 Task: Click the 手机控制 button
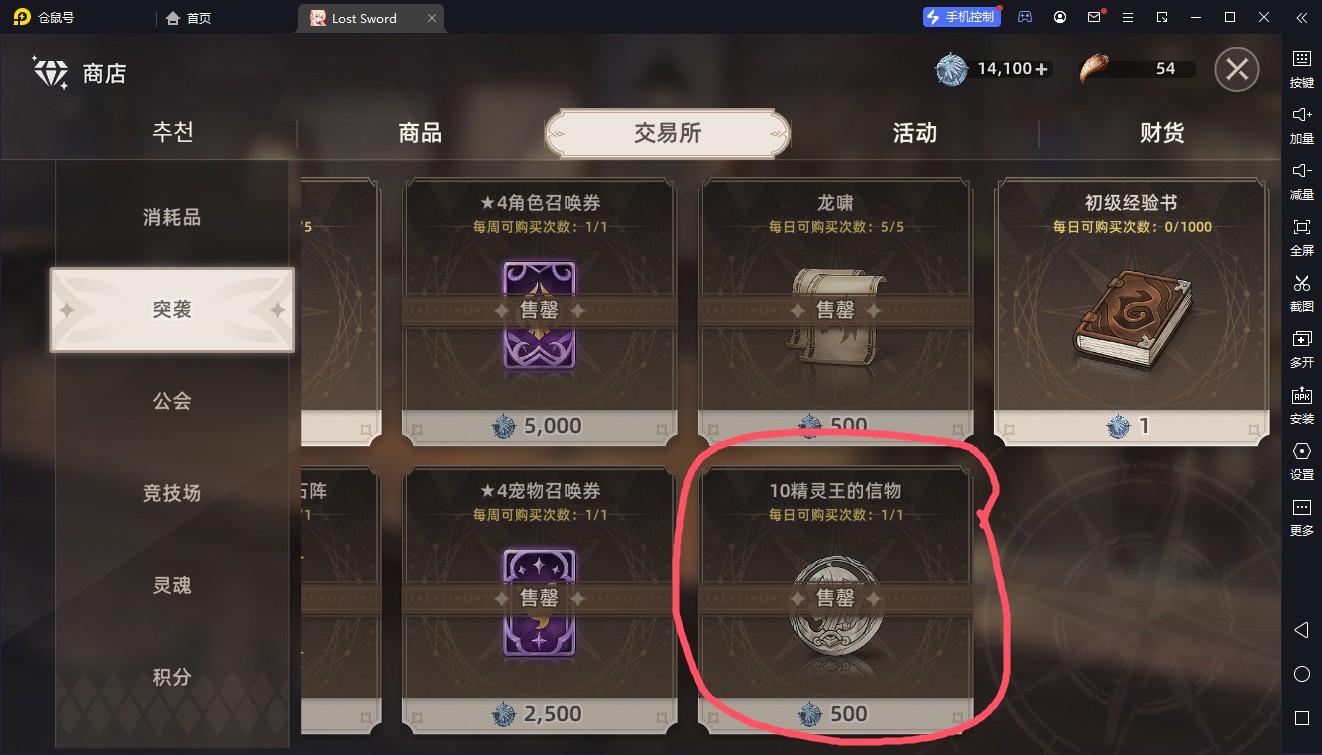pos(961,17)
